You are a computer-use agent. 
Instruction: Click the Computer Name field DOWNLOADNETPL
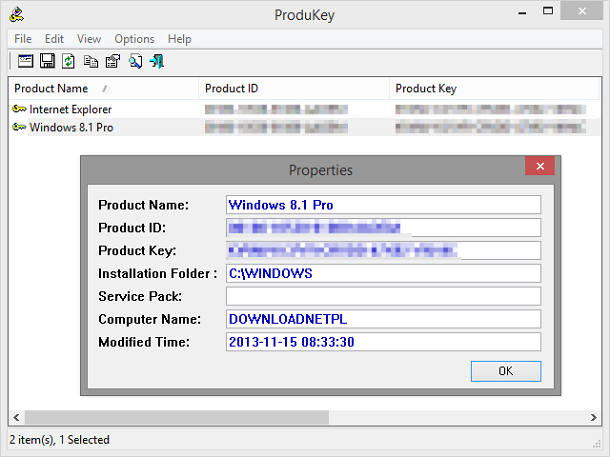383,319
